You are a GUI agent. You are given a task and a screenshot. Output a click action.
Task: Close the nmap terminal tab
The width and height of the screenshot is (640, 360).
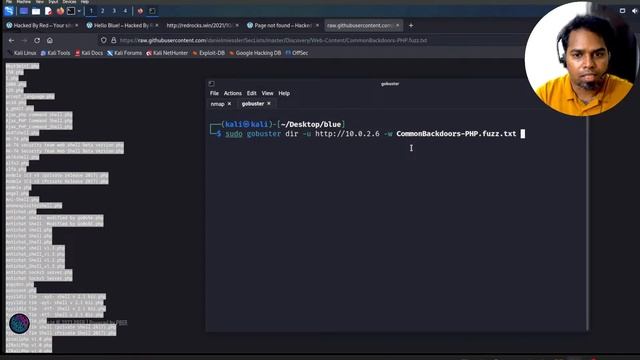tap(229, 104)
